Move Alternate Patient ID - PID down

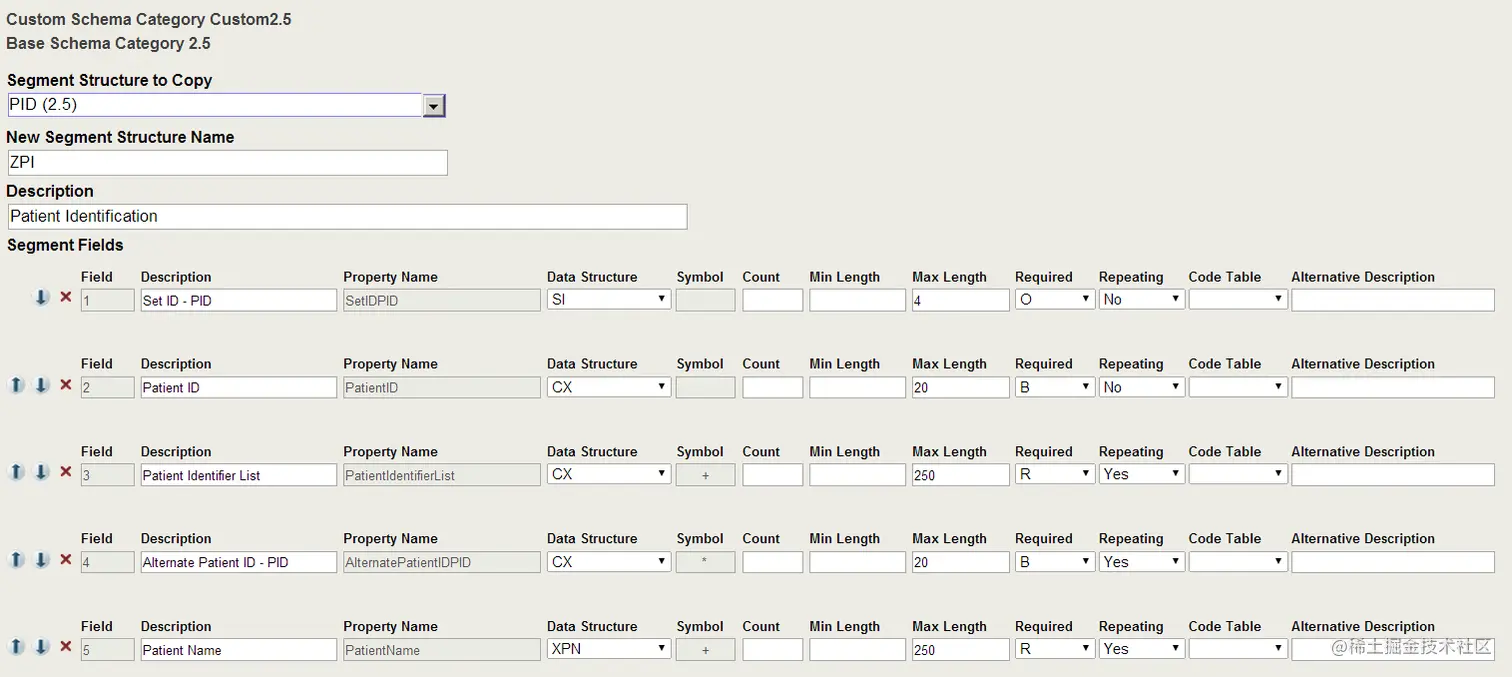[x=42, y=560]
